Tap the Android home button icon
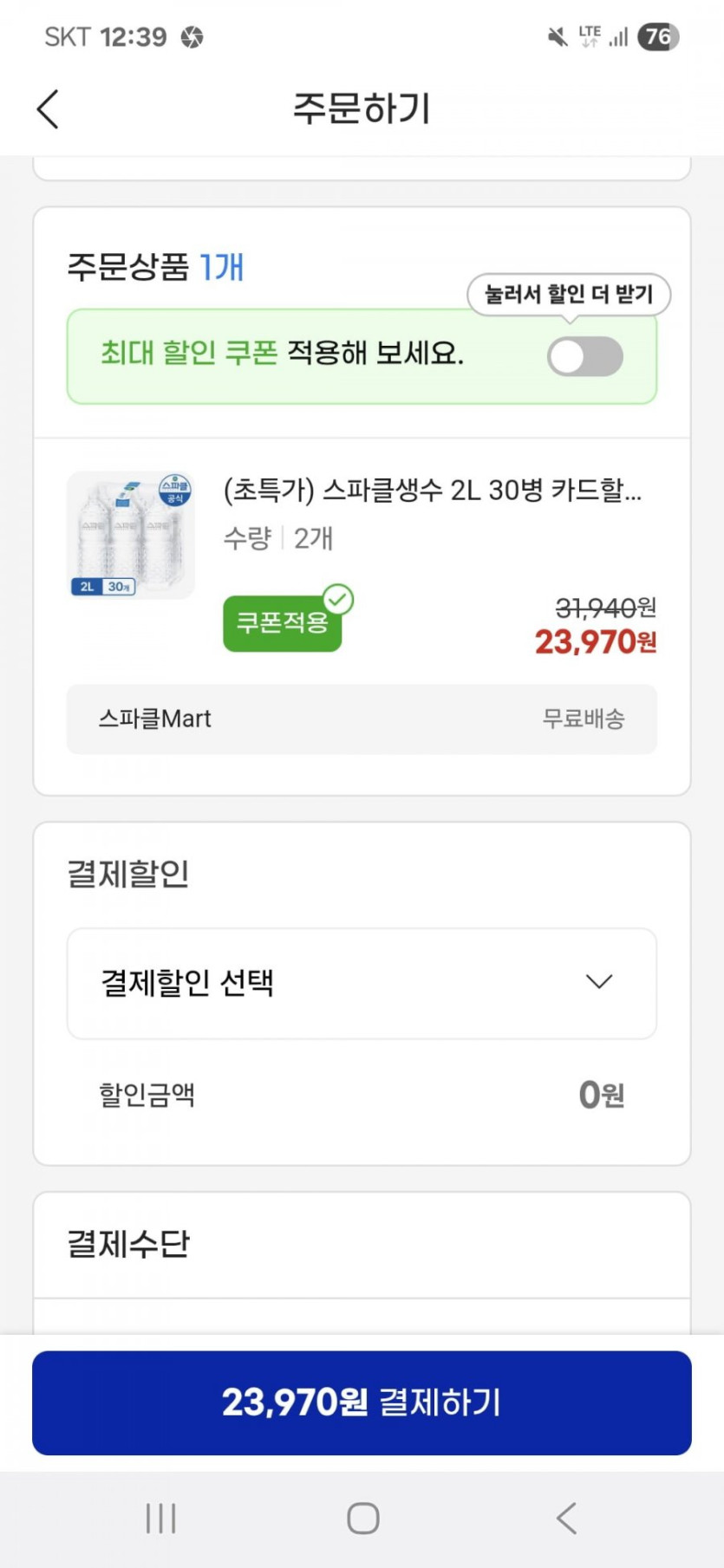The image size is (724, 1568). click(x=362, y=1518)
